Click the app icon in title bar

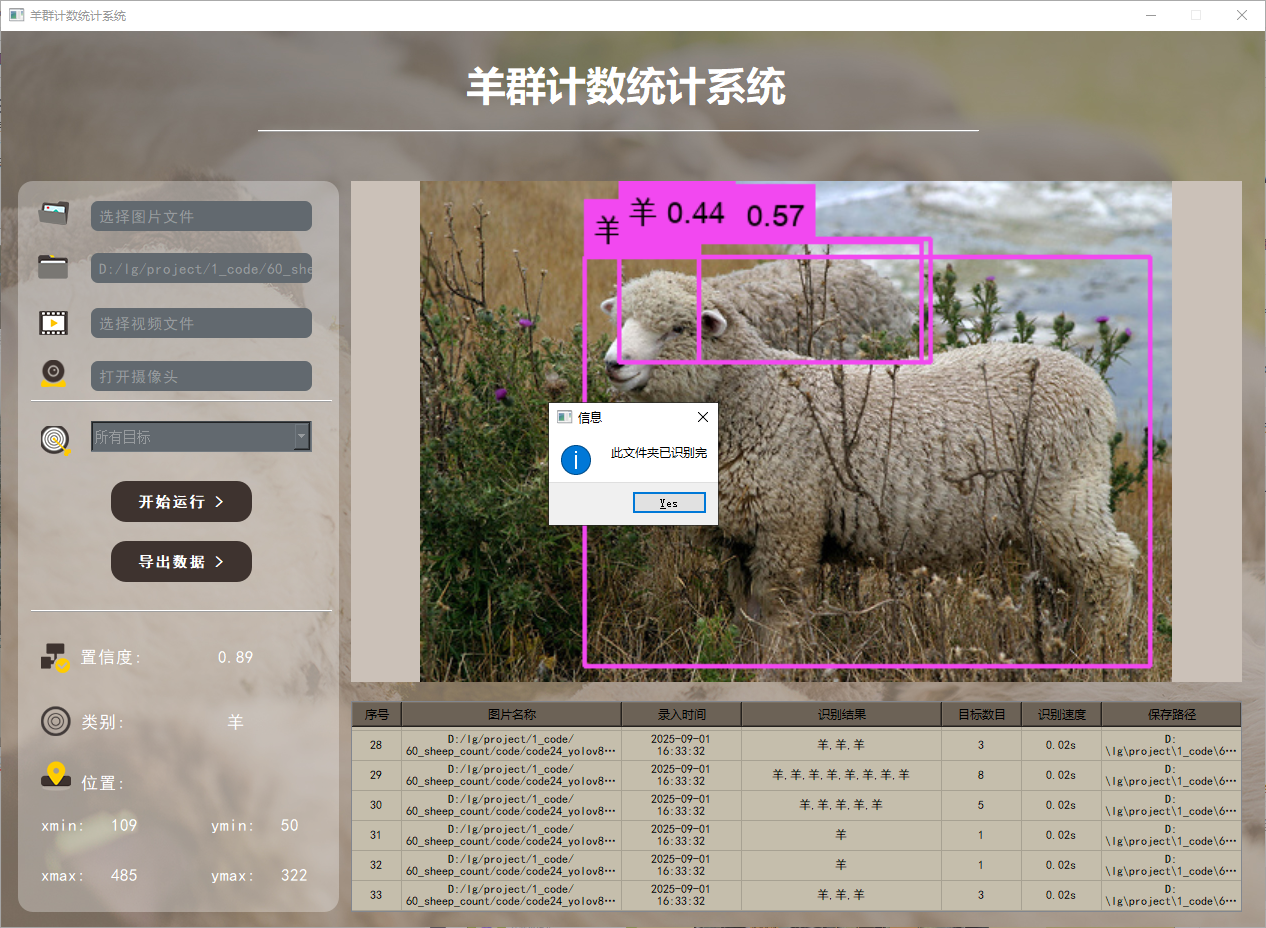coord(16,15)
